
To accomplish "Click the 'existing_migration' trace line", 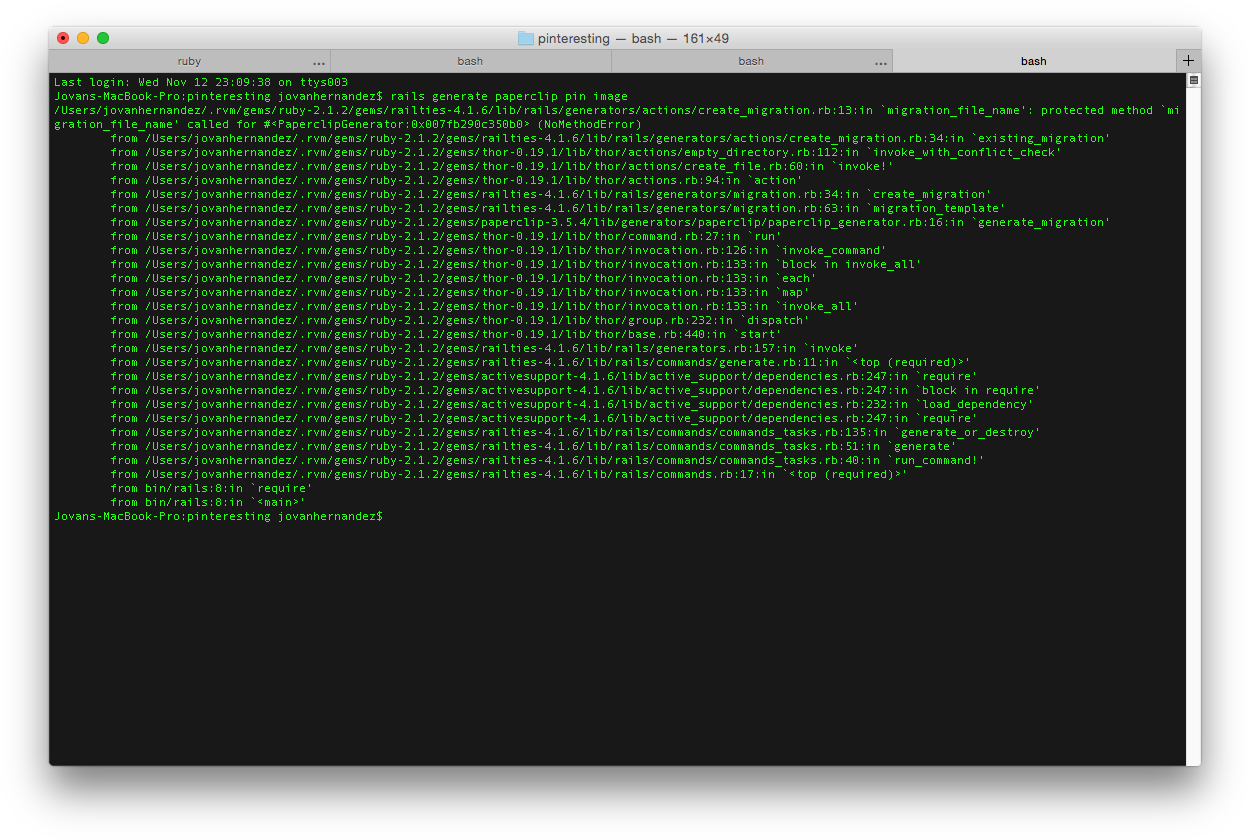I will [610, 138].
